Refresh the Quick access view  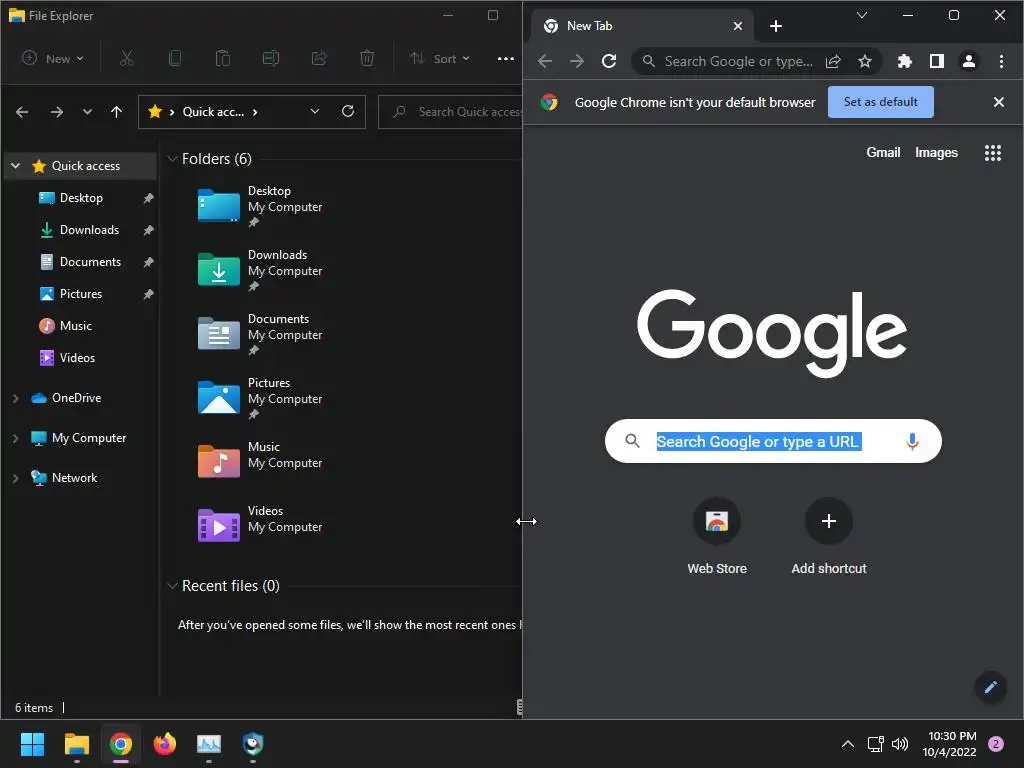coord(348,112)
